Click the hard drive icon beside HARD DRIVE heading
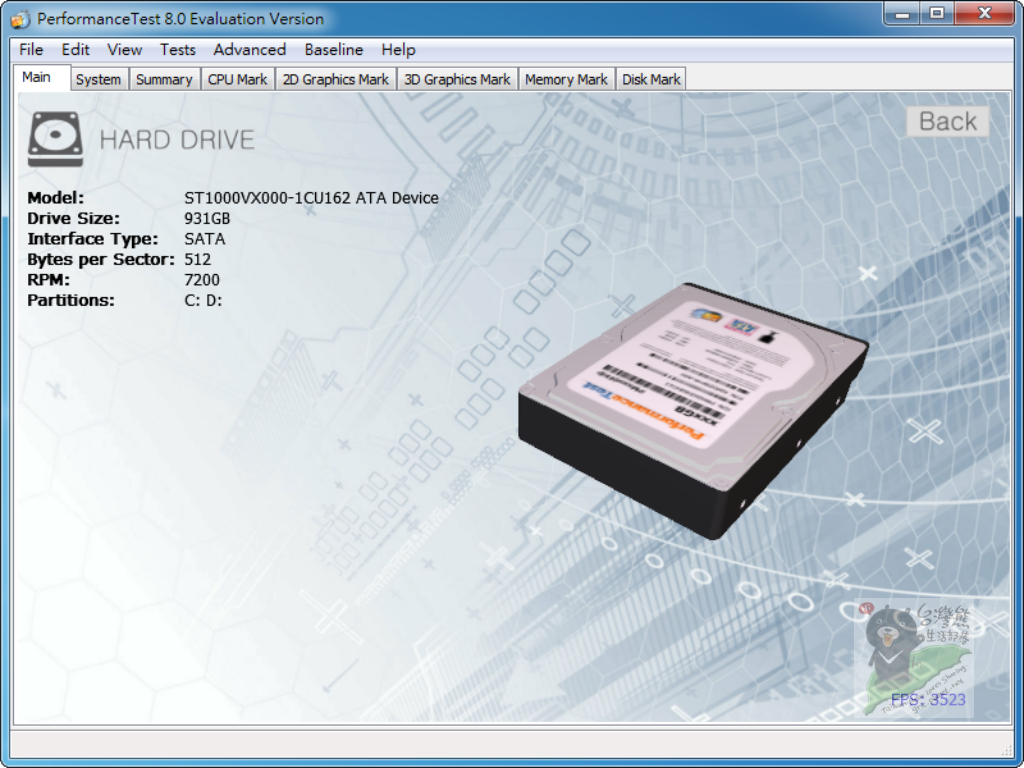This screenshot has height=768, width=1024. tap(56, 139)
